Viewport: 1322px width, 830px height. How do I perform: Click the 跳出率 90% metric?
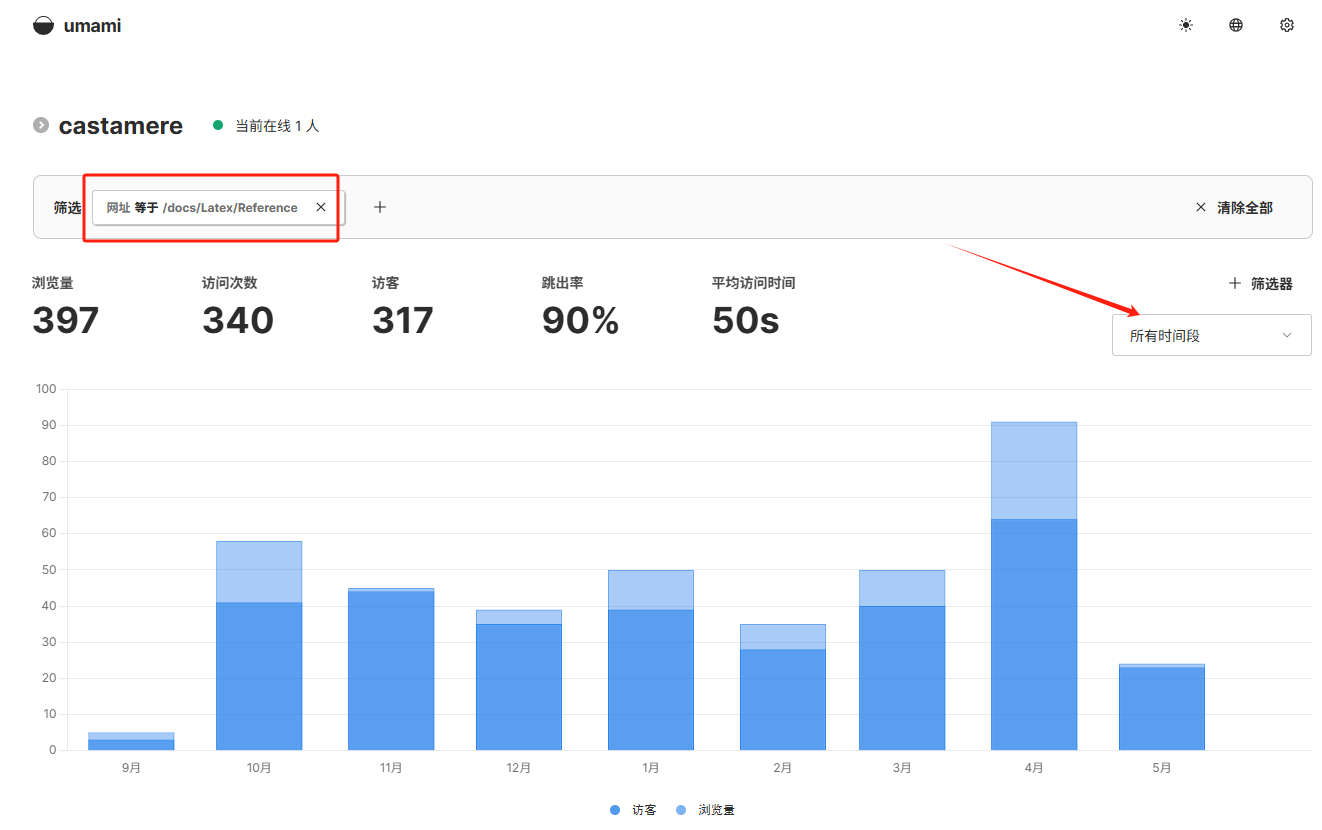point(580,307)
